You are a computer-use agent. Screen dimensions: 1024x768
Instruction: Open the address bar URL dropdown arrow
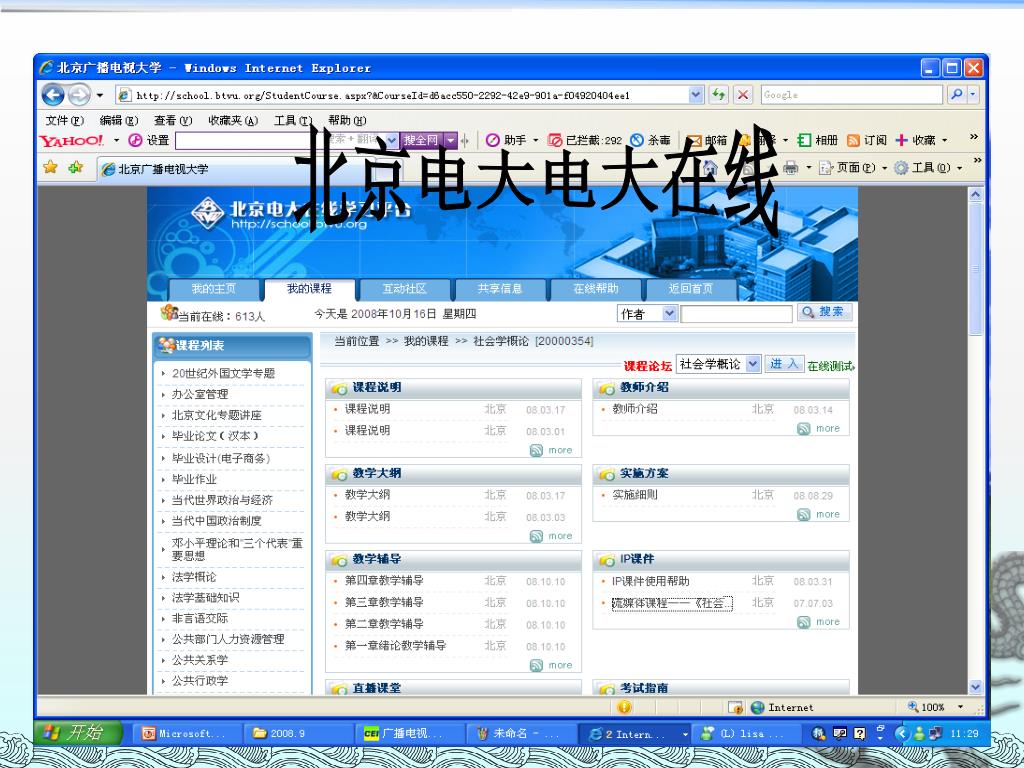(696, 95)
